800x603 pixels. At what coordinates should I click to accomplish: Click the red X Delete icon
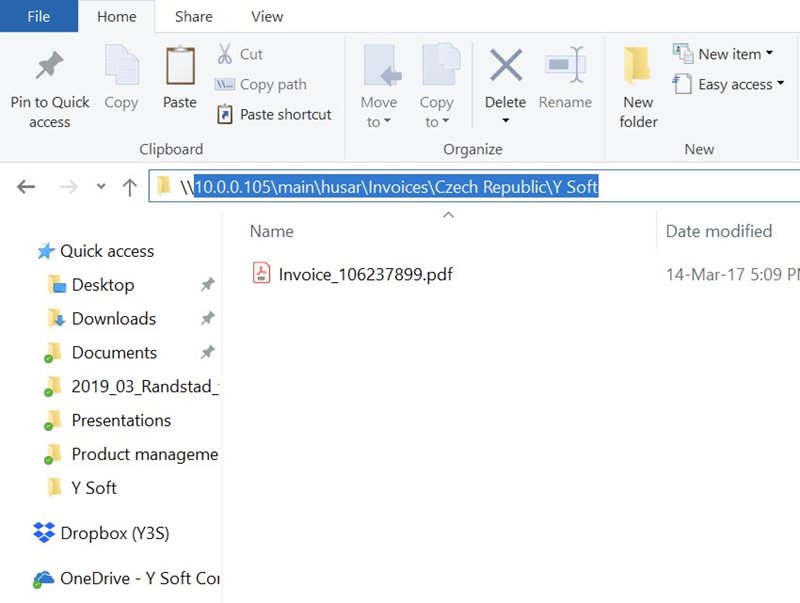(506, 65)
